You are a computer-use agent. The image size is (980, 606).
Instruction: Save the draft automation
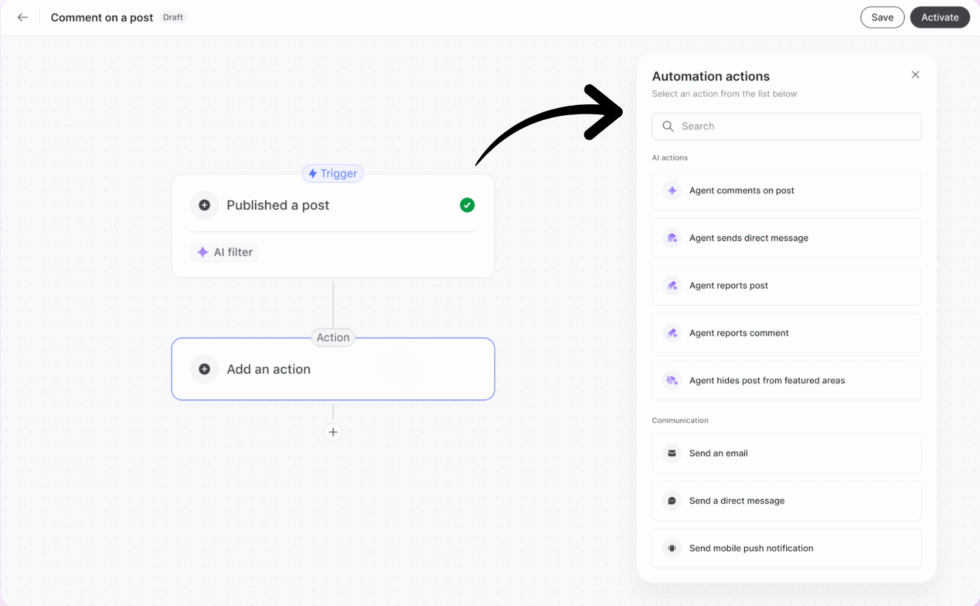pos(882,17)
